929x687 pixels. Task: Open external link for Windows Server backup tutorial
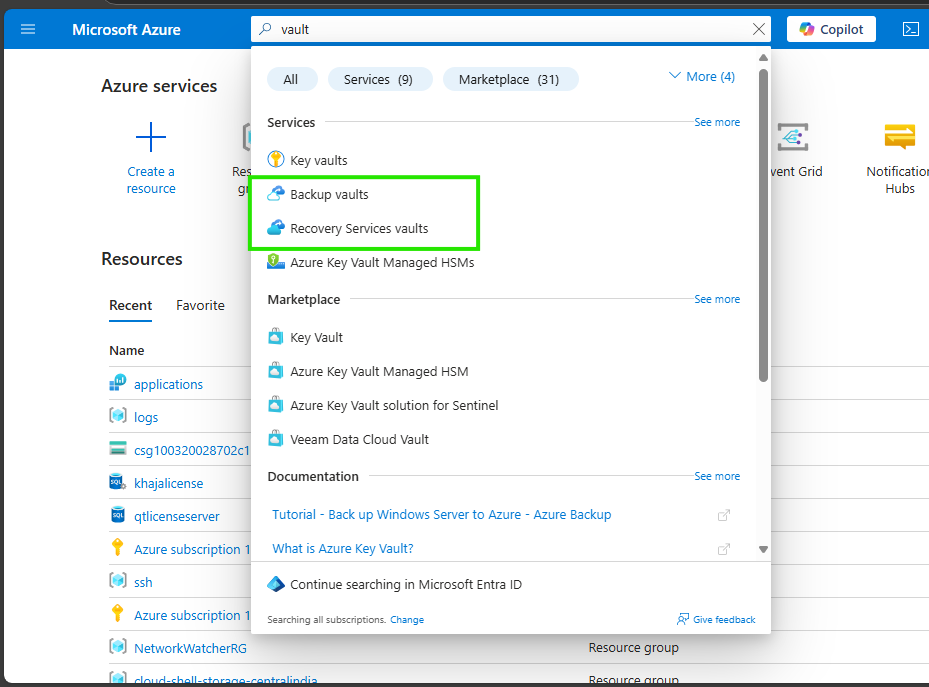tap(723, 515)
